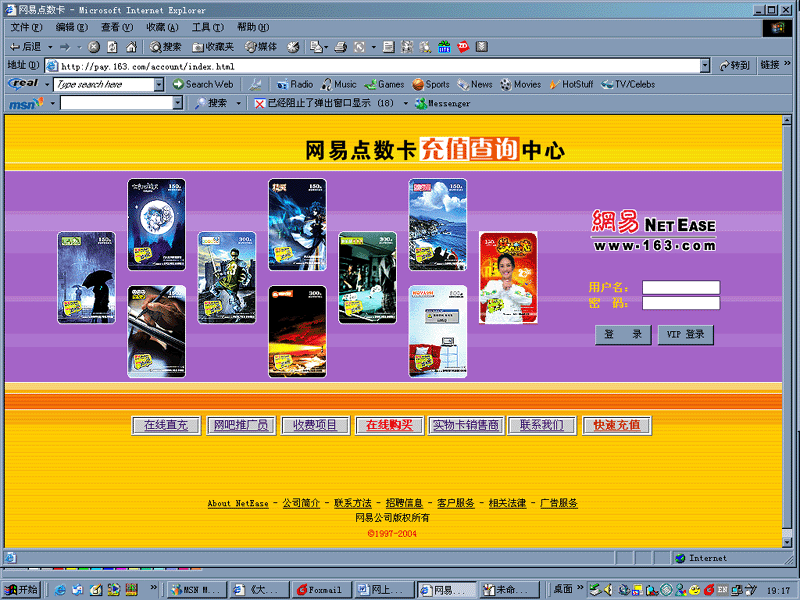
Task: Open the Media (媒体) toolbar button
Action: (261, 47)
